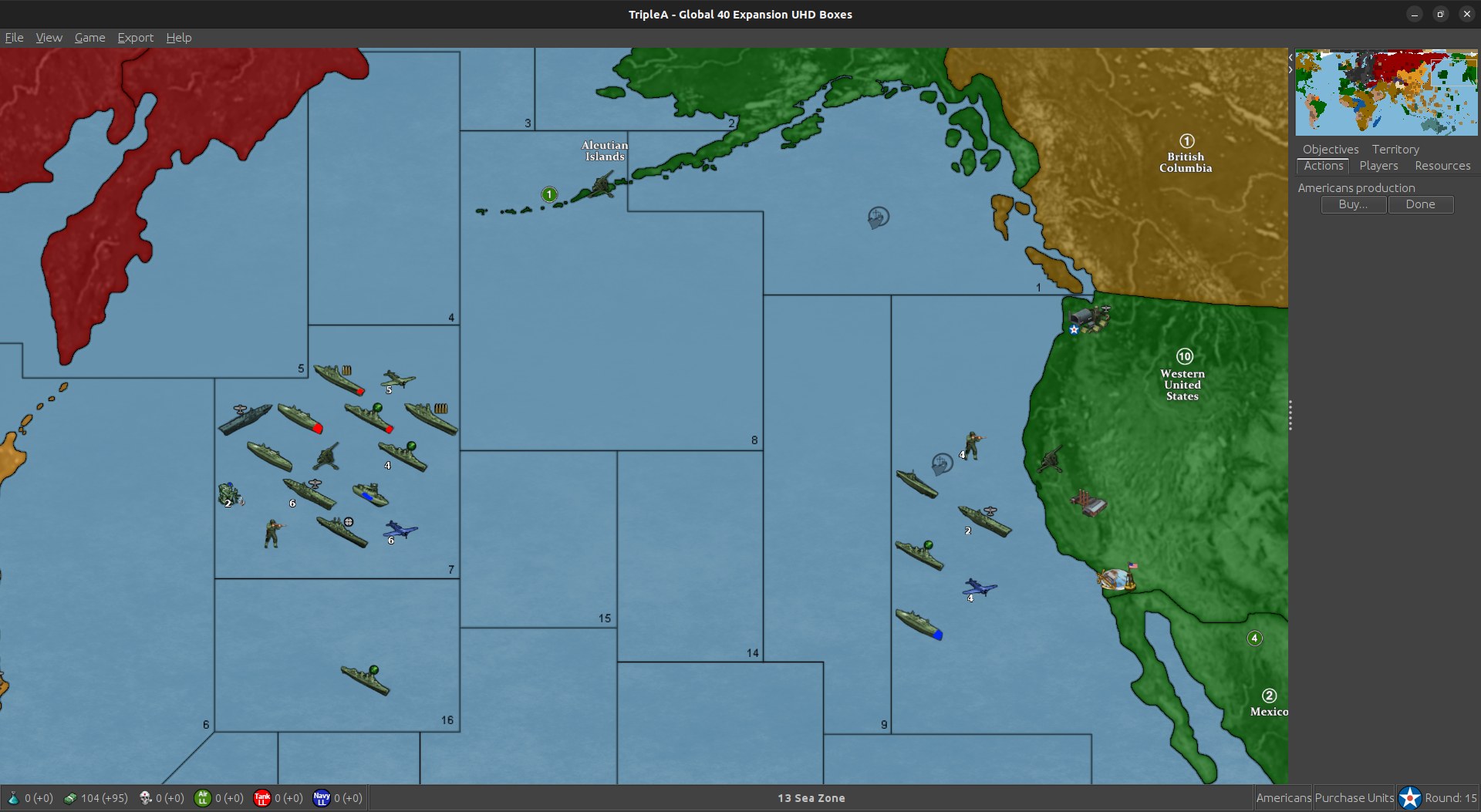Screen dimensions: 1481x812
Task: Click the Purchase Units status label
Action: (x=1354, y=798)
